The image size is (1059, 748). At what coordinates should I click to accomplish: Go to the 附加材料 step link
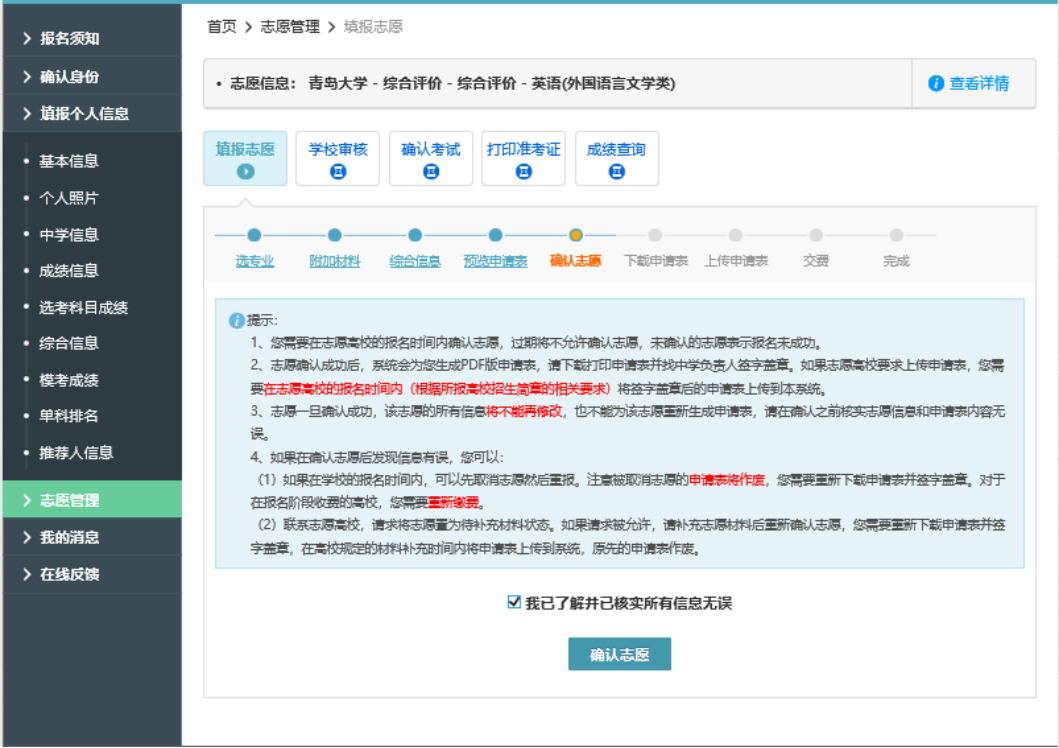click(x=334, y=261)
